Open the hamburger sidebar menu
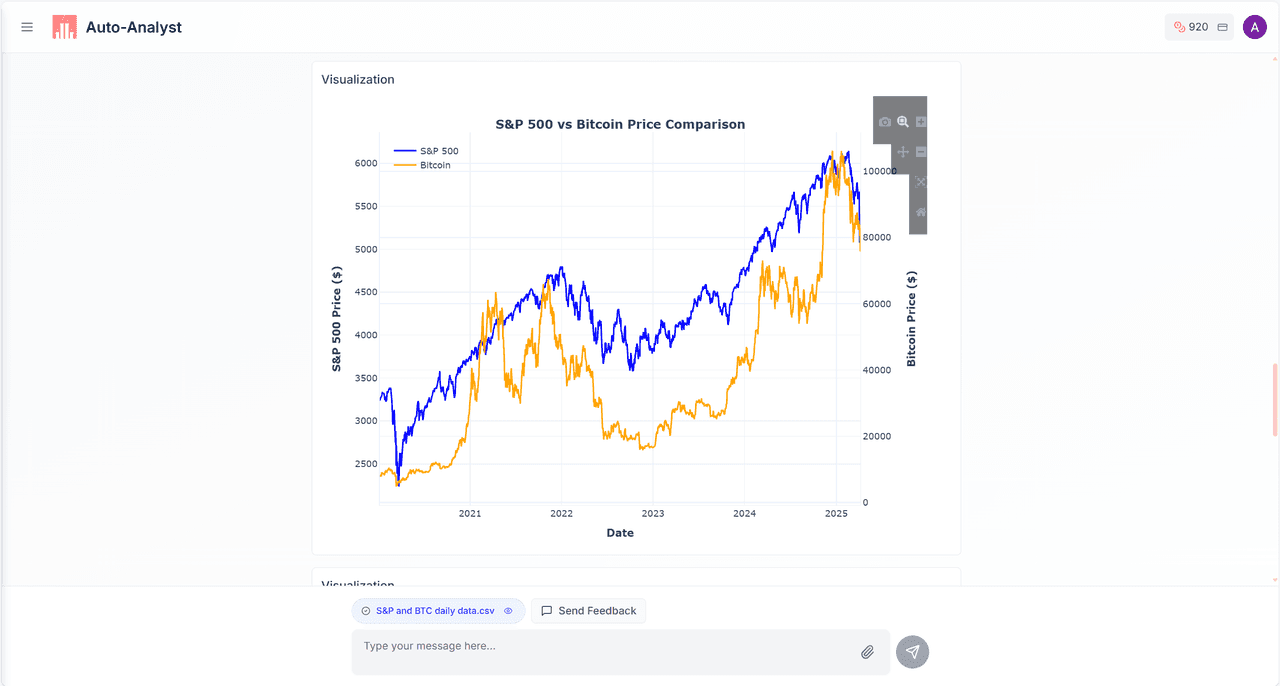The image size is (1280, 686). click(27, 27)
